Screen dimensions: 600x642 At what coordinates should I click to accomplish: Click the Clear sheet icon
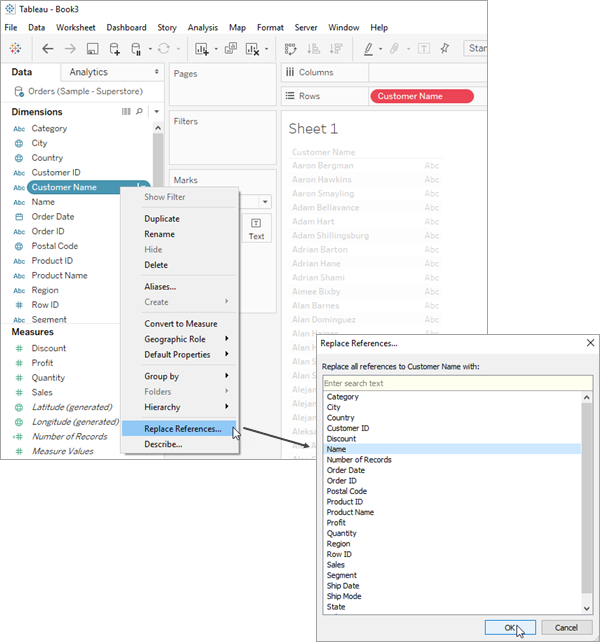[252, 49]
